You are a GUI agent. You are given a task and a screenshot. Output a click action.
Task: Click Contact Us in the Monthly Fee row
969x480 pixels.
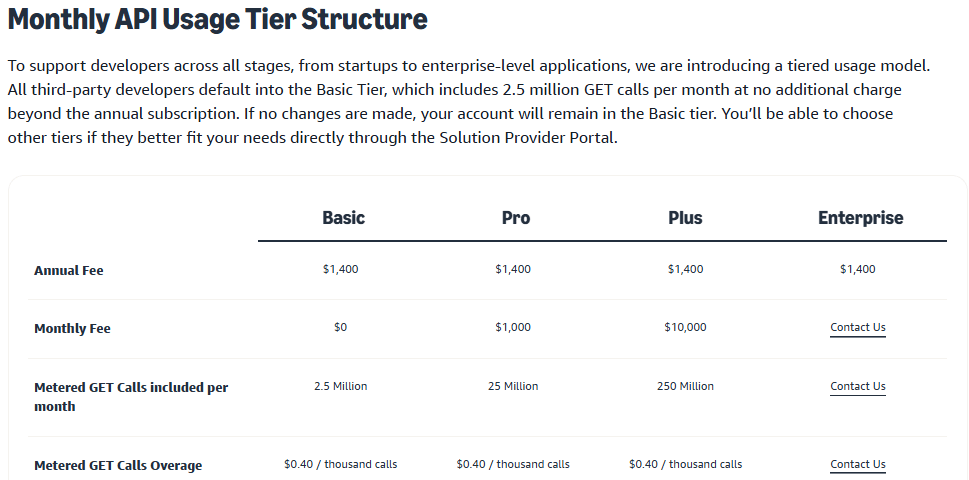857,328
